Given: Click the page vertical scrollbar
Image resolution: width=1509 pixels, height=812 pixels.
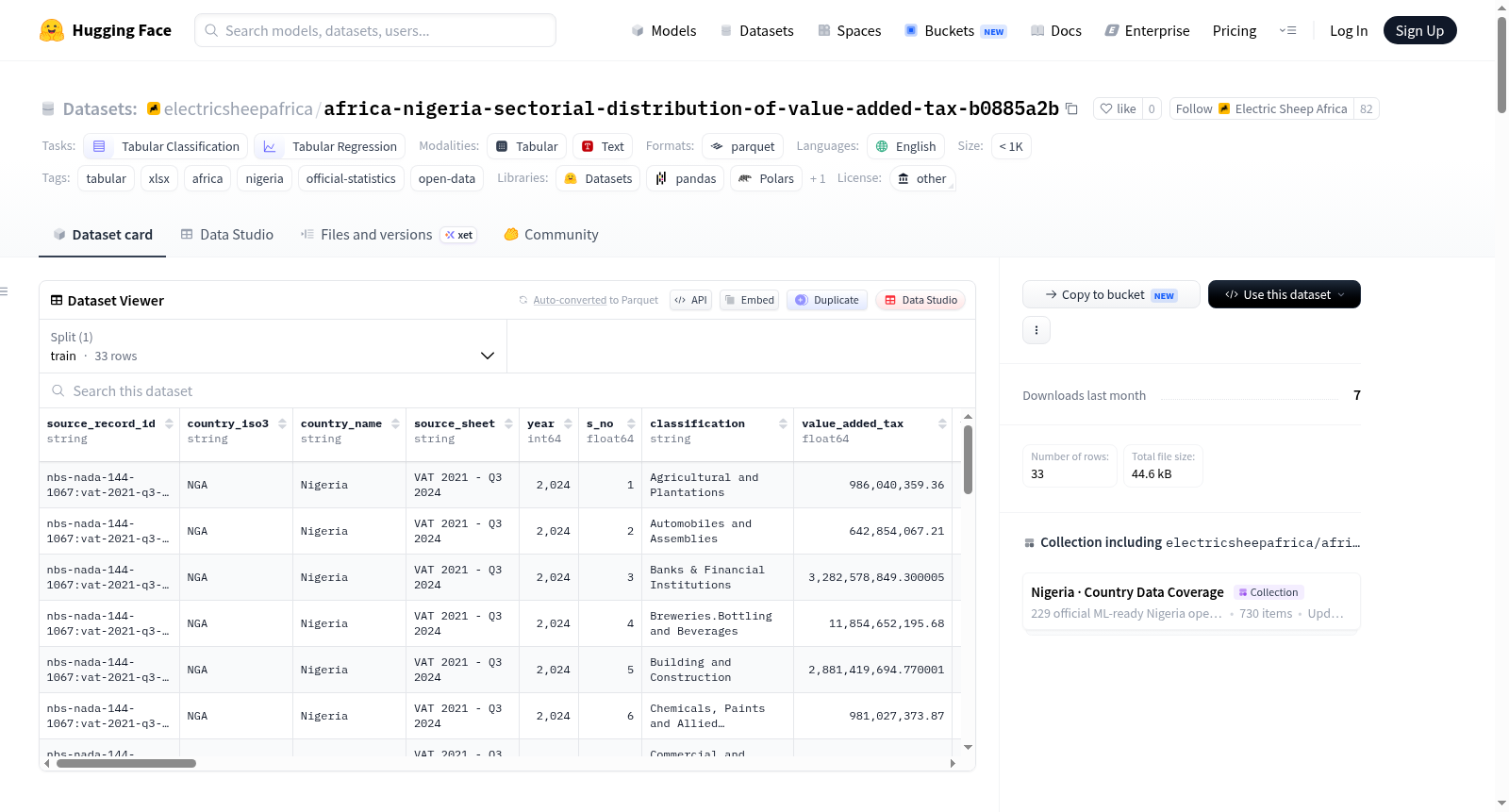Looking at the screenshot, I should point(1501,65).
